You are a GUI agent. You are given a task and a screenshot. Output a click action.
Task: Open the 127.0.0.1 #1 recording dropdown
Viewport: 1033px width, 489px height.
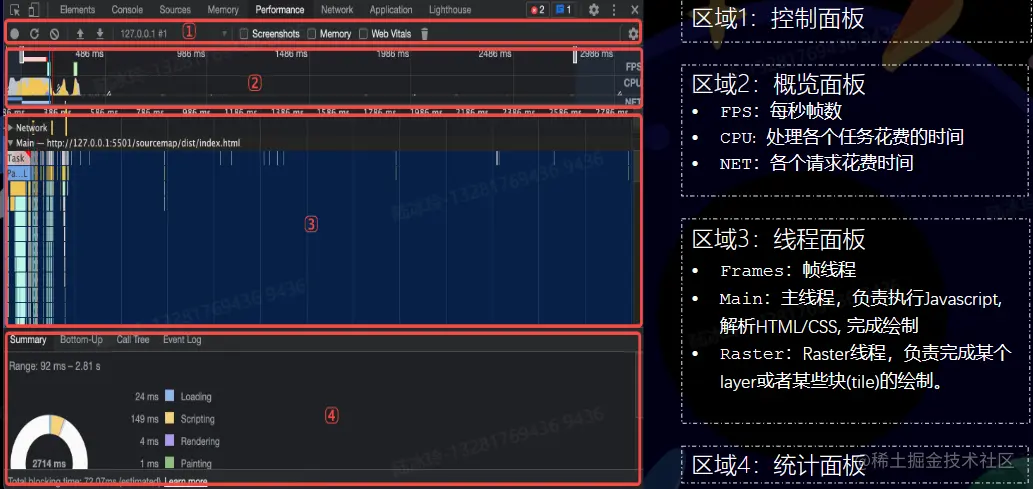(x=175, y=34)
